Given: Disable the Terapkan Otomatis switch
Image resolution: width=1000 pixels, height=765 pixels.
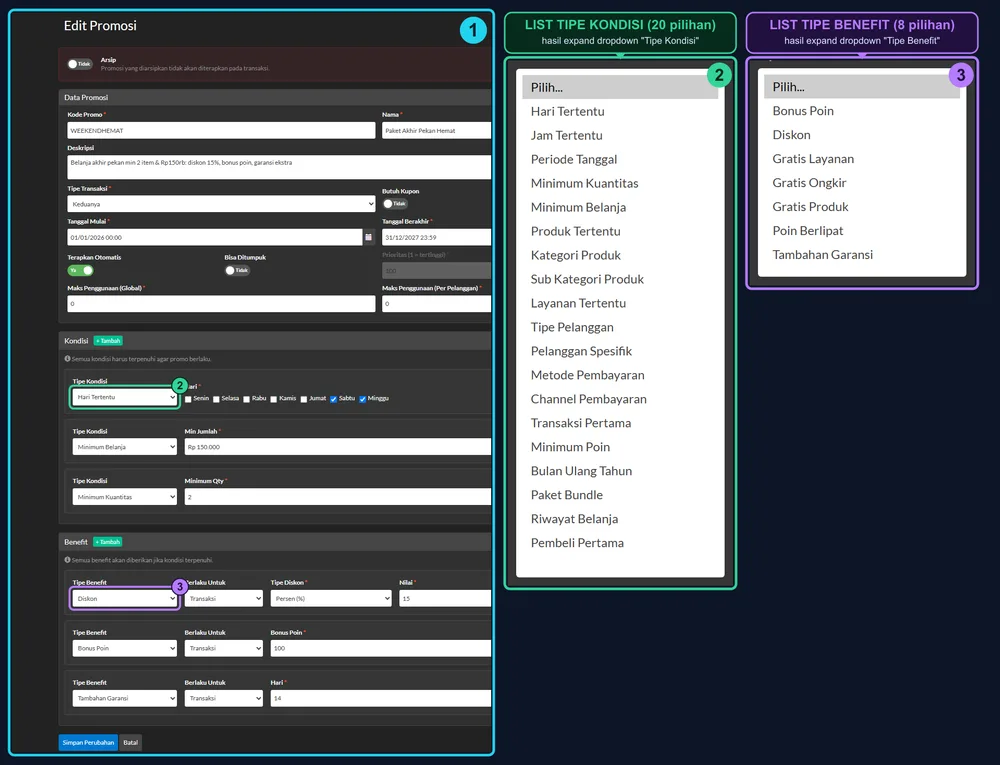Looking at the screenshot, I should point(80,270).
